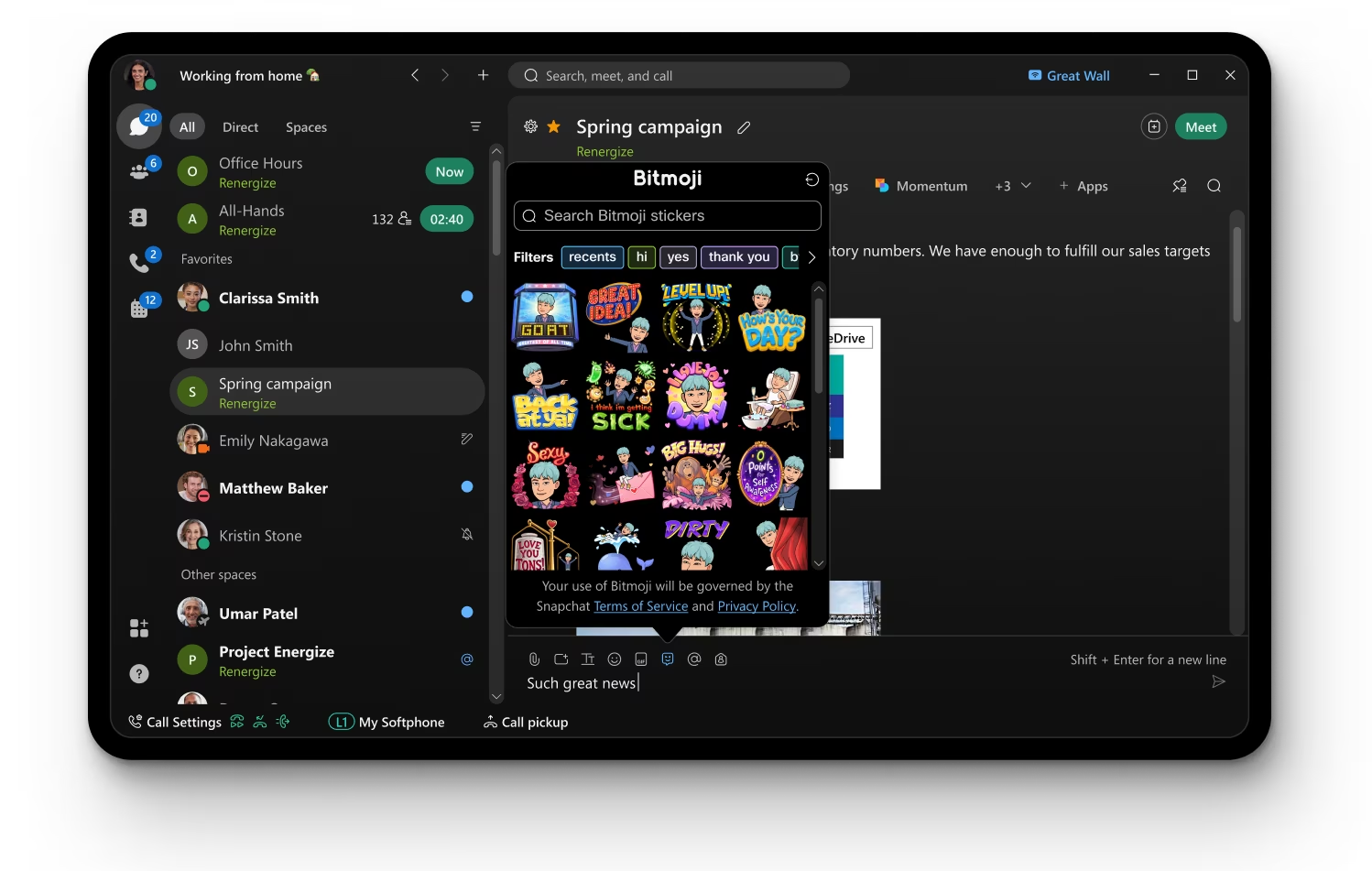The width and height of the screenshot is (1372, 871).
Task: Open text formatting icon in composer
Action: click(588, 659)
